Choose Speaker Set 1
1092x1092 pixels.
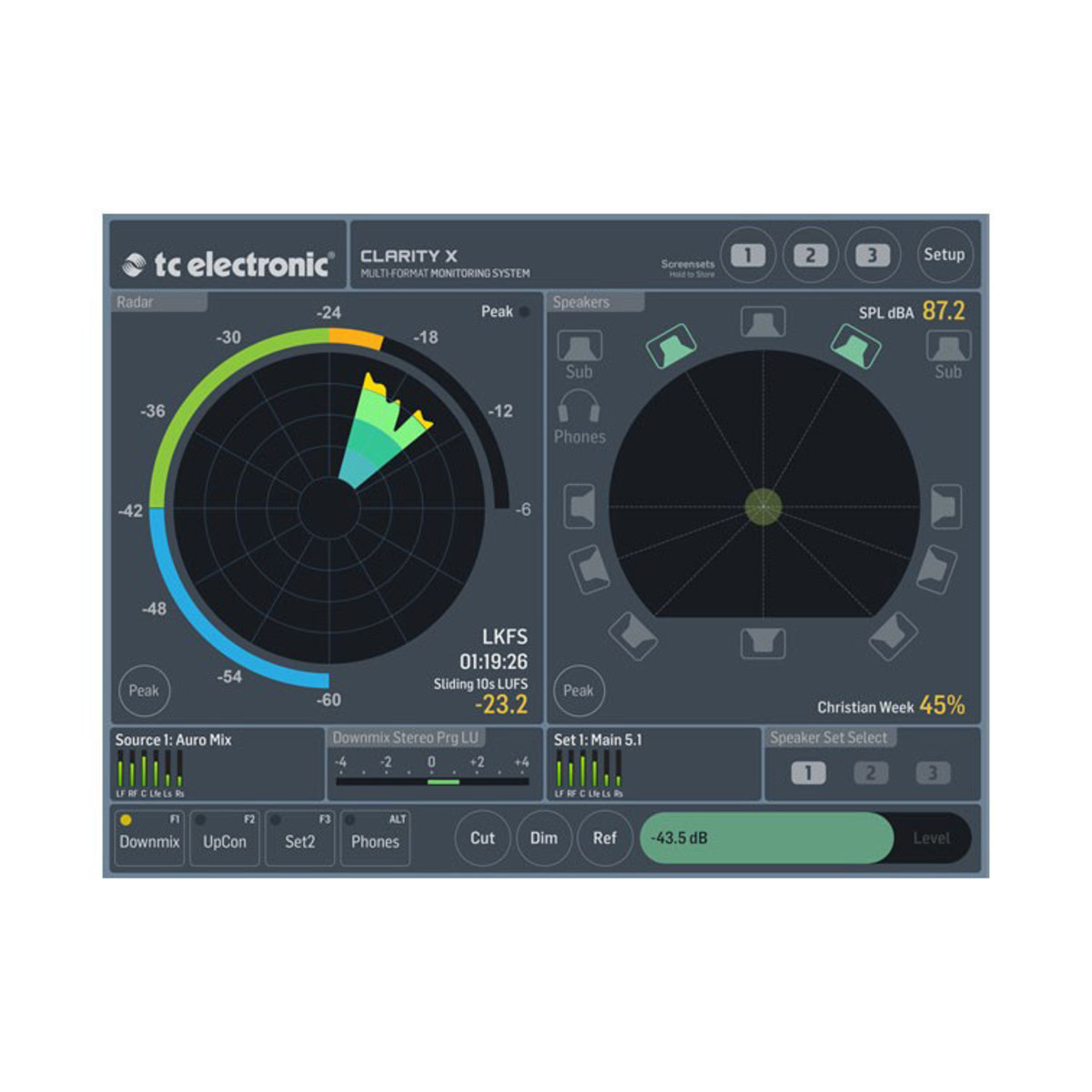808,773
